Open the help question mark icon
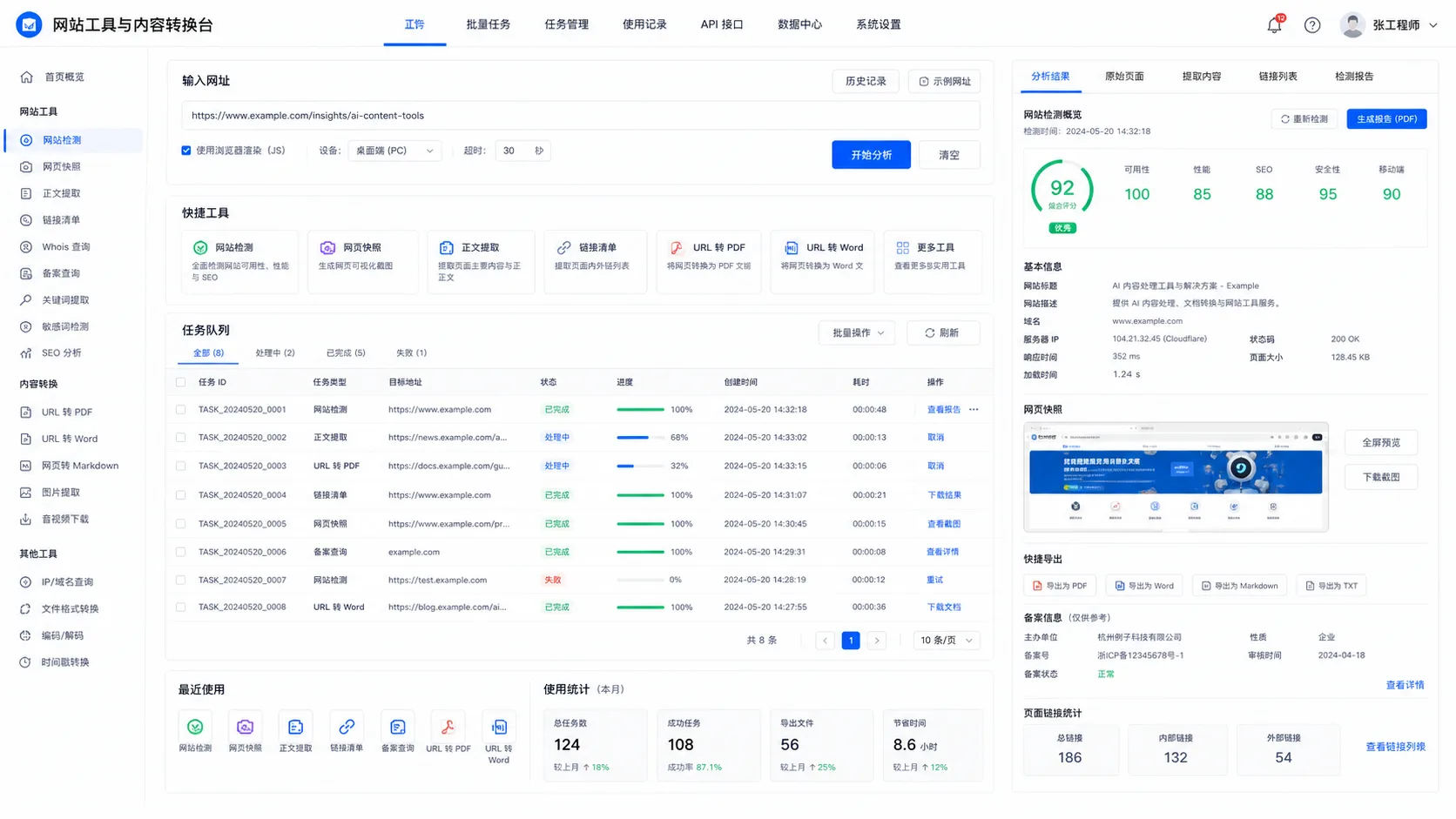Viewport: 1456px width, 819px height. [1312, 25]
